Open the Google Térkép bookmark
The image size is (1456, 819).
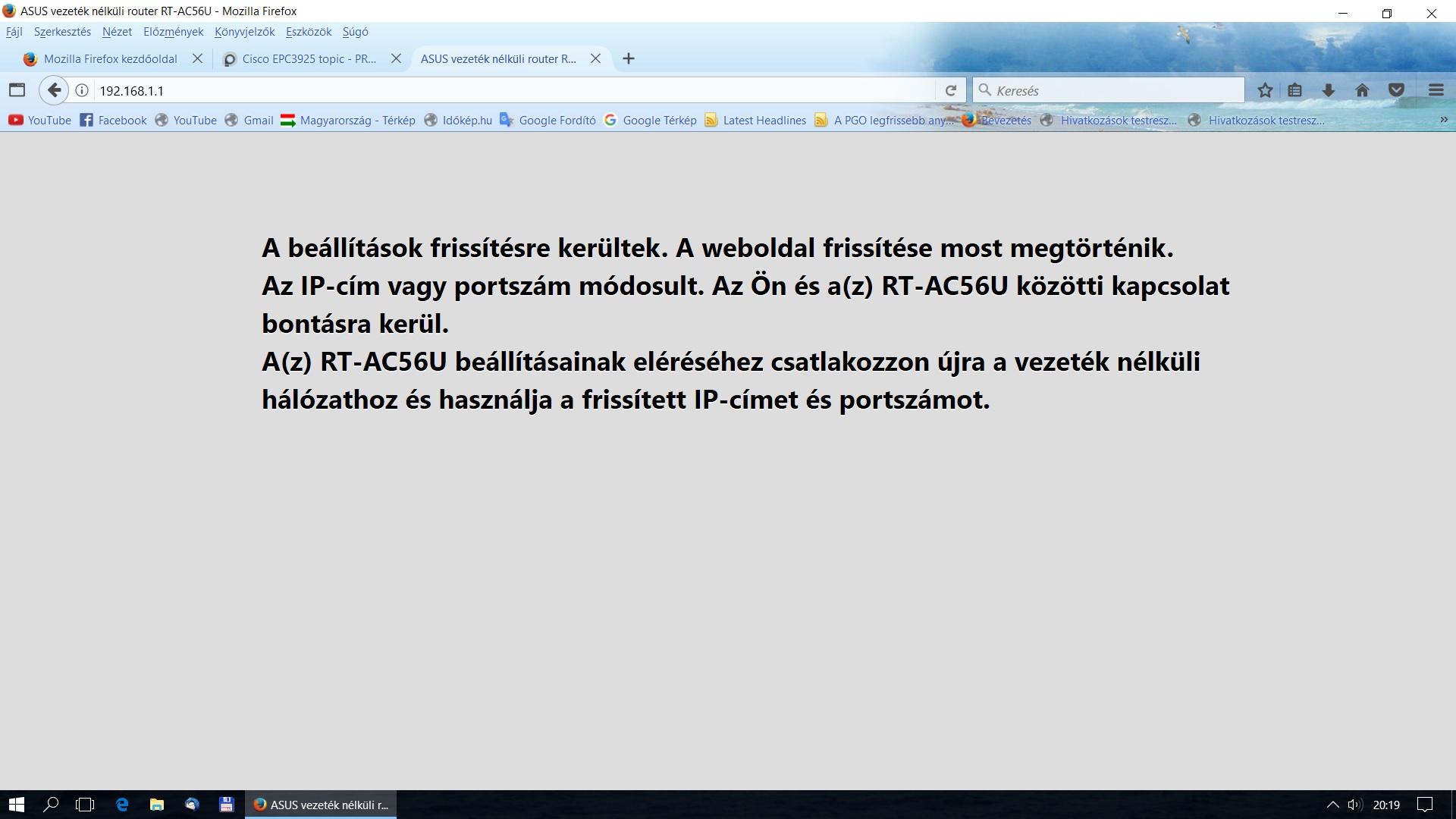650,120
